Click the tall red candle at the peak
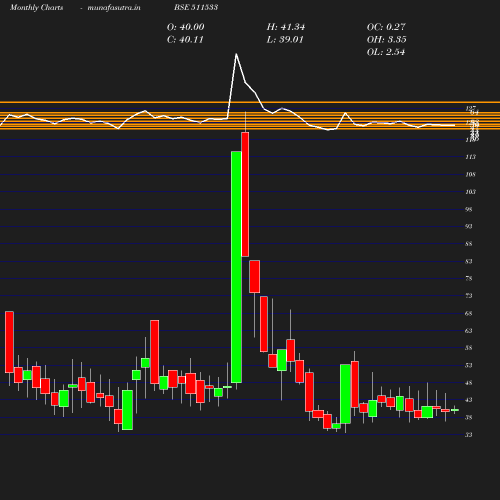 click(x=245, y=194)
